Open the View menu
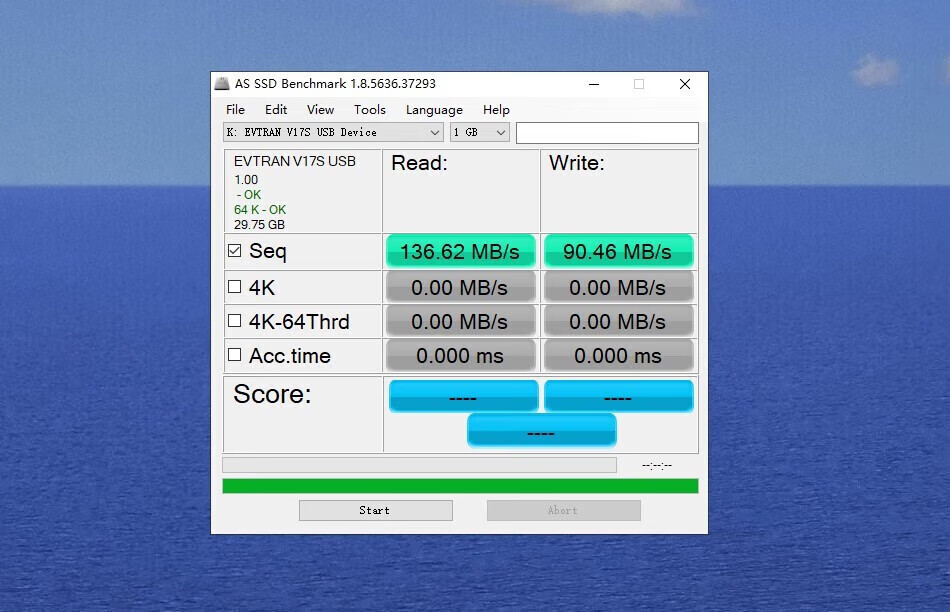Viewport: 950px width, 612px height. [x=320, y=110]
